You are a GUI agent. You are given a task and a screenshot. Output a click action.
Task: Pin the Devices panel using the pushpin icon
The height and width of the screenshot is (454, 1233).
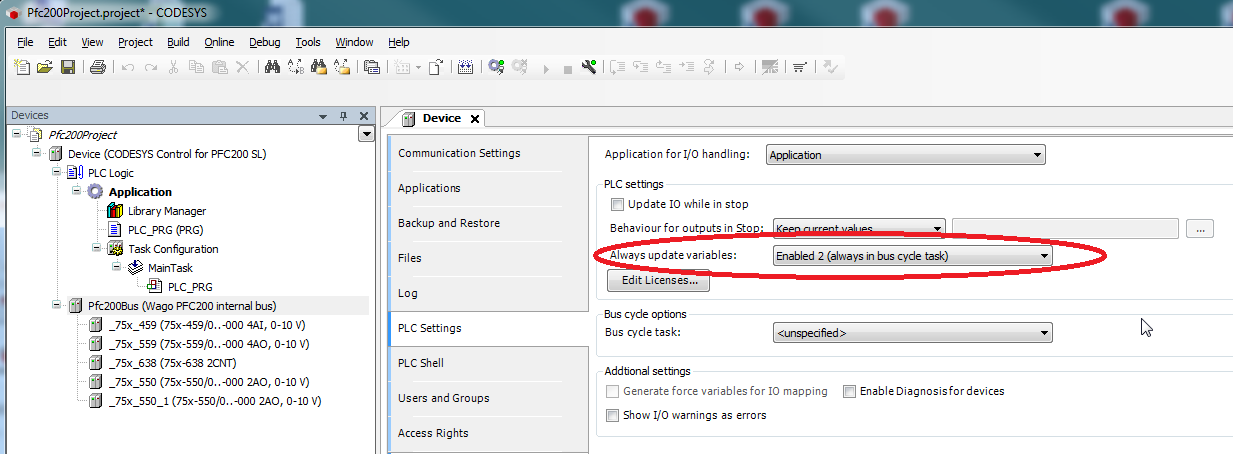(x=343, y=116)
